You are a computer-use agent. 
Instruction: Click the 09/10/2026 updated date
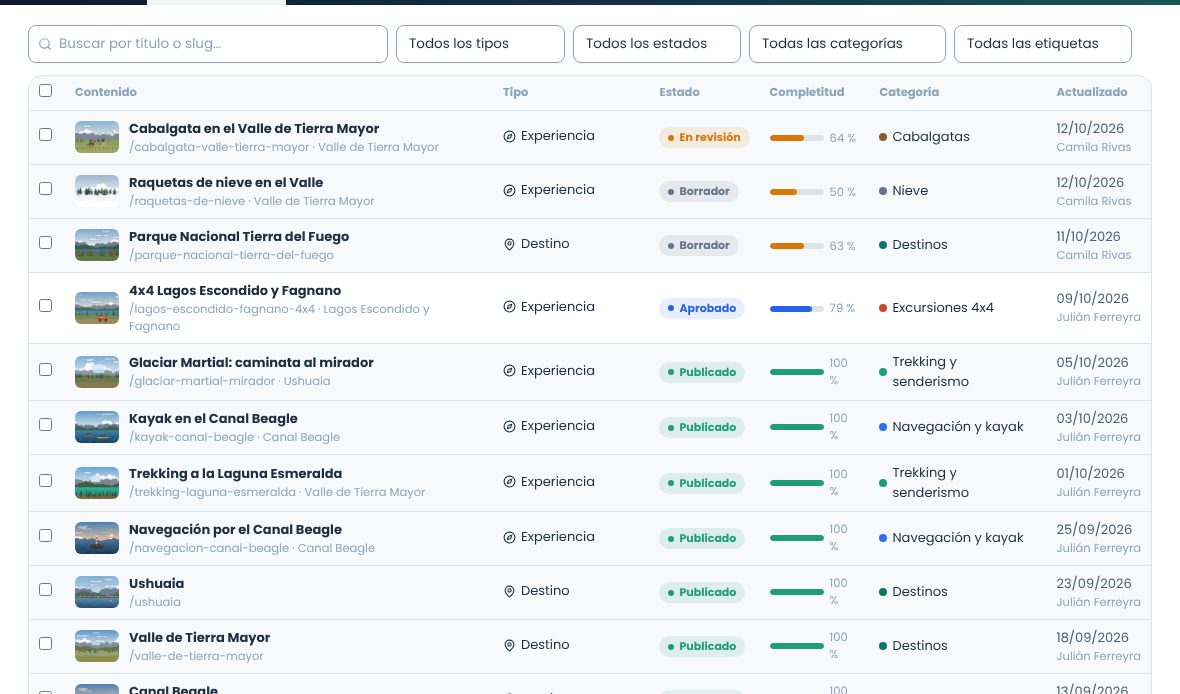pyautogui.click(x=1092, y=298)
